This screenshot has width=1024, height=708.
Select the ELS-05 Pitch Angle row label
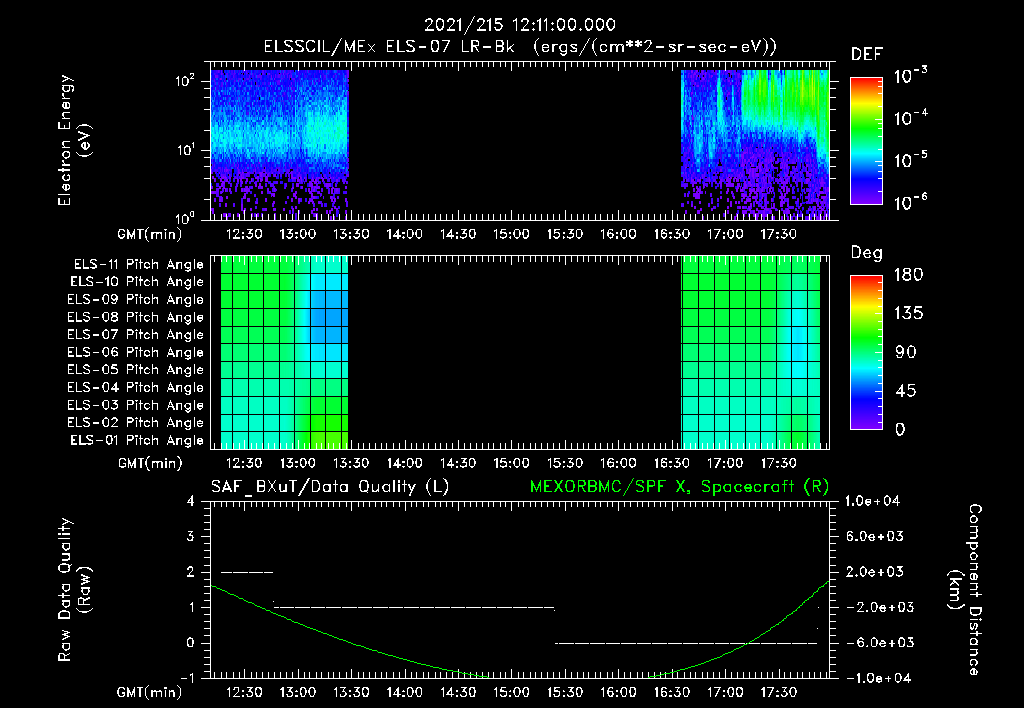click(x=135, y=370)
